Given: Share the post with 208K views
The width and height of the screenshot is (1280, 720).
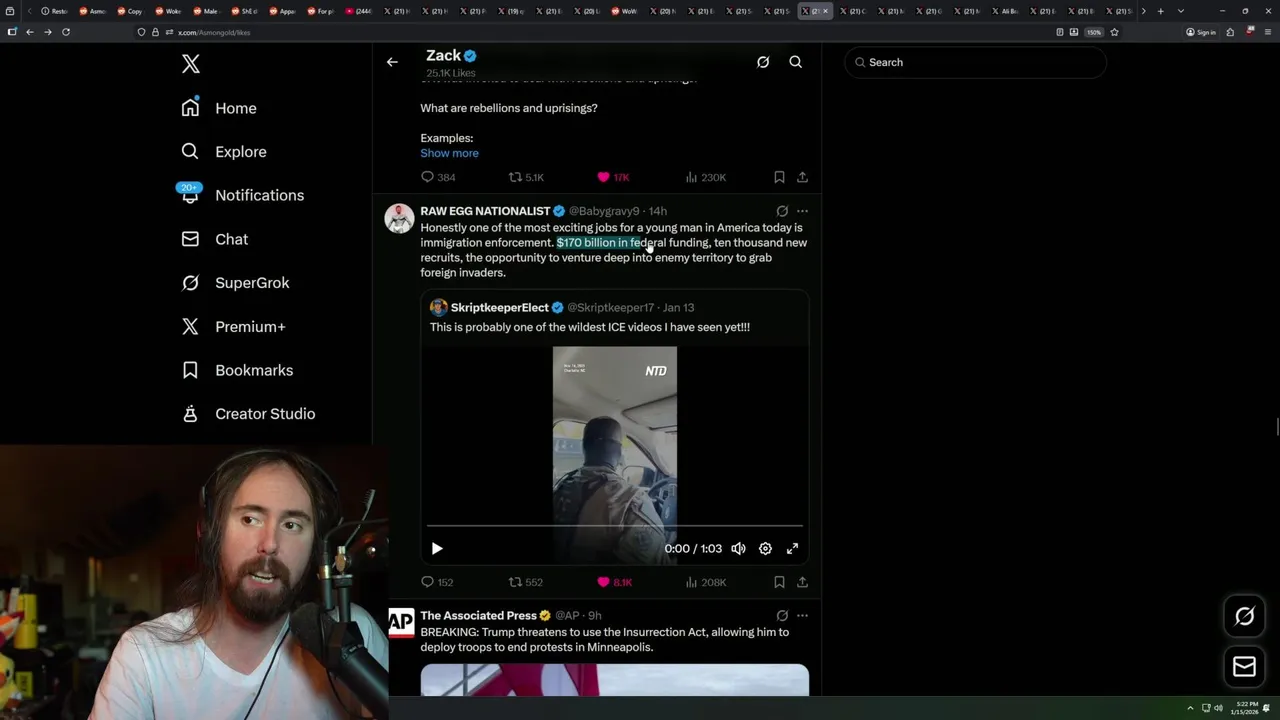Looking at the screenshot, I should (802, 582).
